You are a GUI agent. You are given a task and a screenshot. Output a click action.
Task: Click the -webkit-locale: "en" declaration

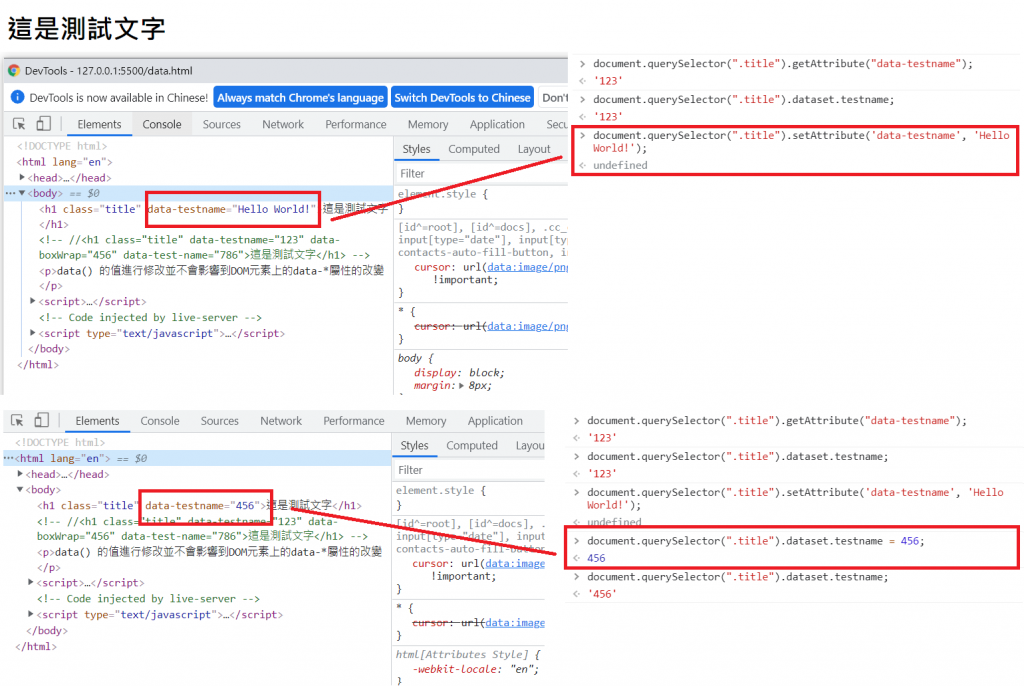[476, 669]
